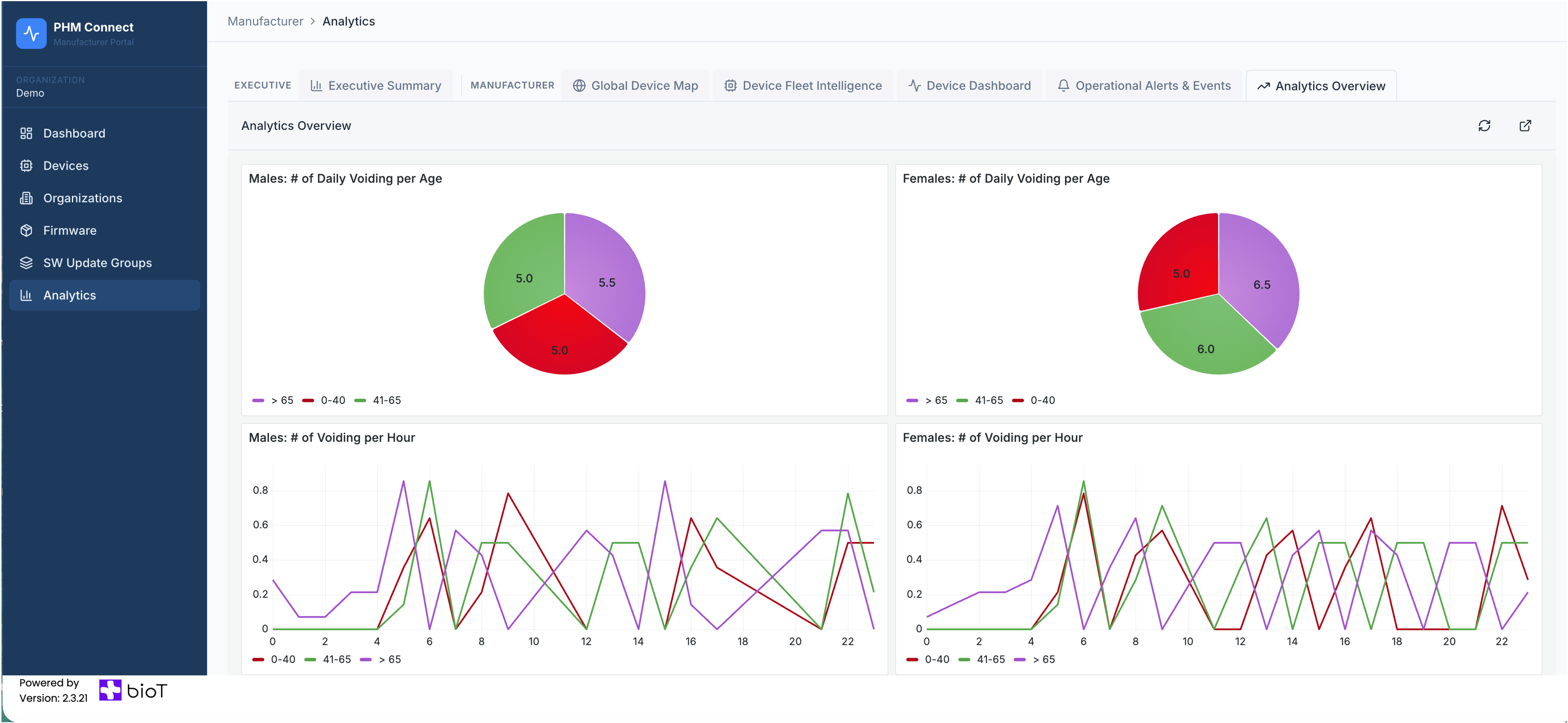The height and width of the screenshot is (723, 1568).
Task: Go to Operational Alerts & Events tab
Action: click(1144, 86)
